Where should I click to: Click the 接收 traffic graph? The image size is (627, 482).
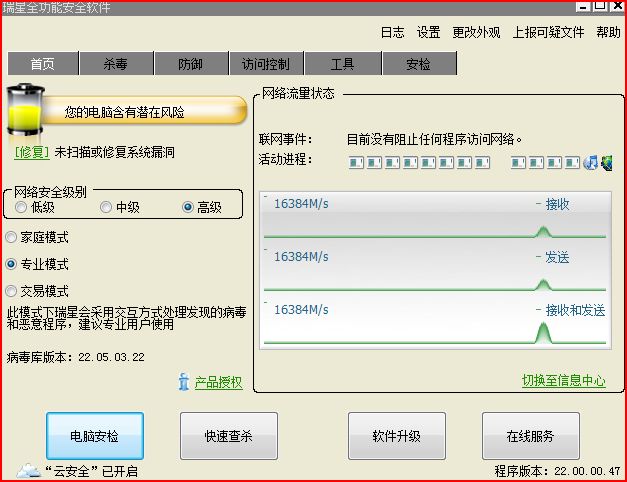click(435, 218)
